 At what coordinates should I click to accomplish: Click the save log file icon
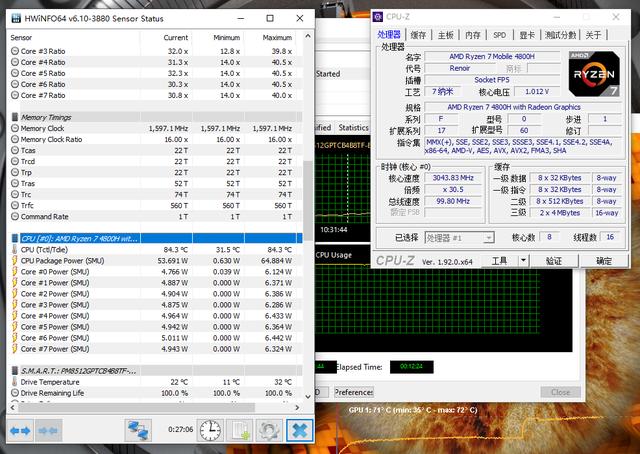pos(240,429)
